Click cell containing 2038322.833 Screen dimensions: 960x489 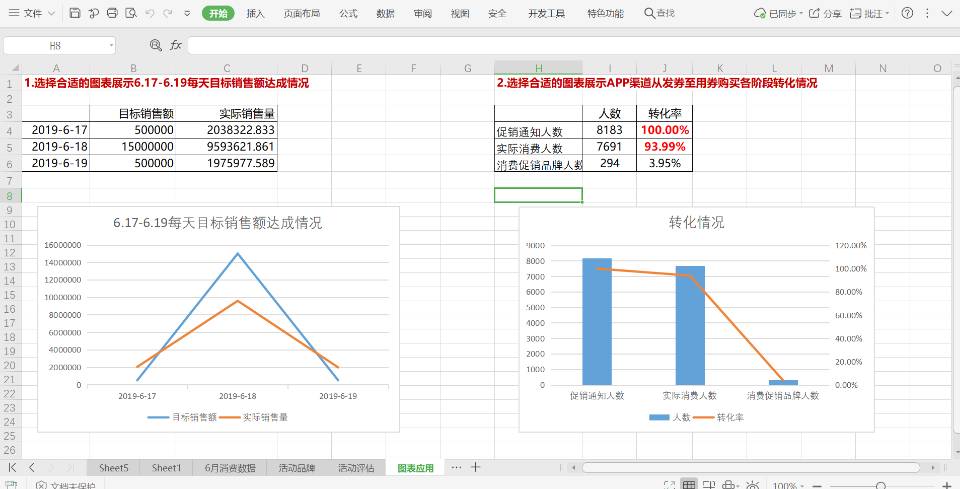[227, 130]
